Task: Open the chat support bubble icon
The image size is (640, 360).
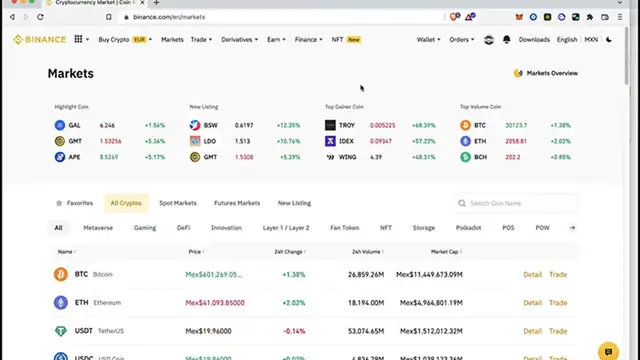Action: tap(608, 351)
